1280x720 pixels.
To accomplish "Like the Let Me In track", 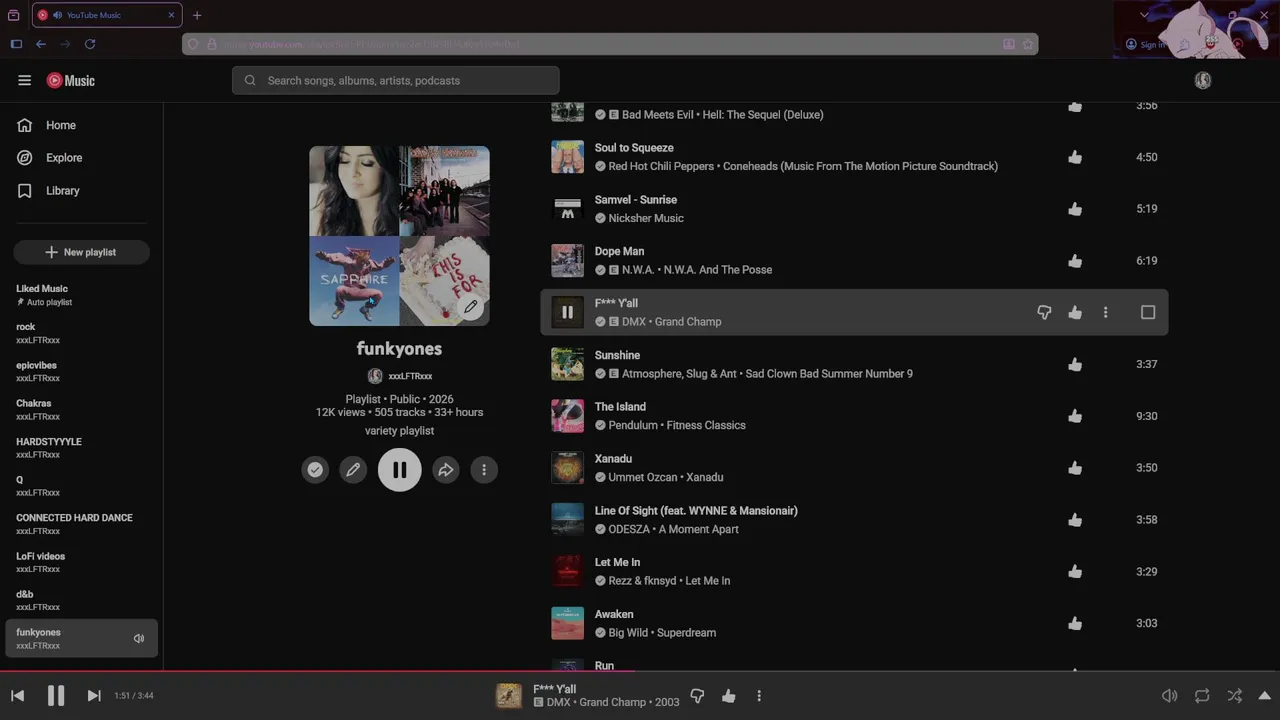I will click(x=1075, y=572).
